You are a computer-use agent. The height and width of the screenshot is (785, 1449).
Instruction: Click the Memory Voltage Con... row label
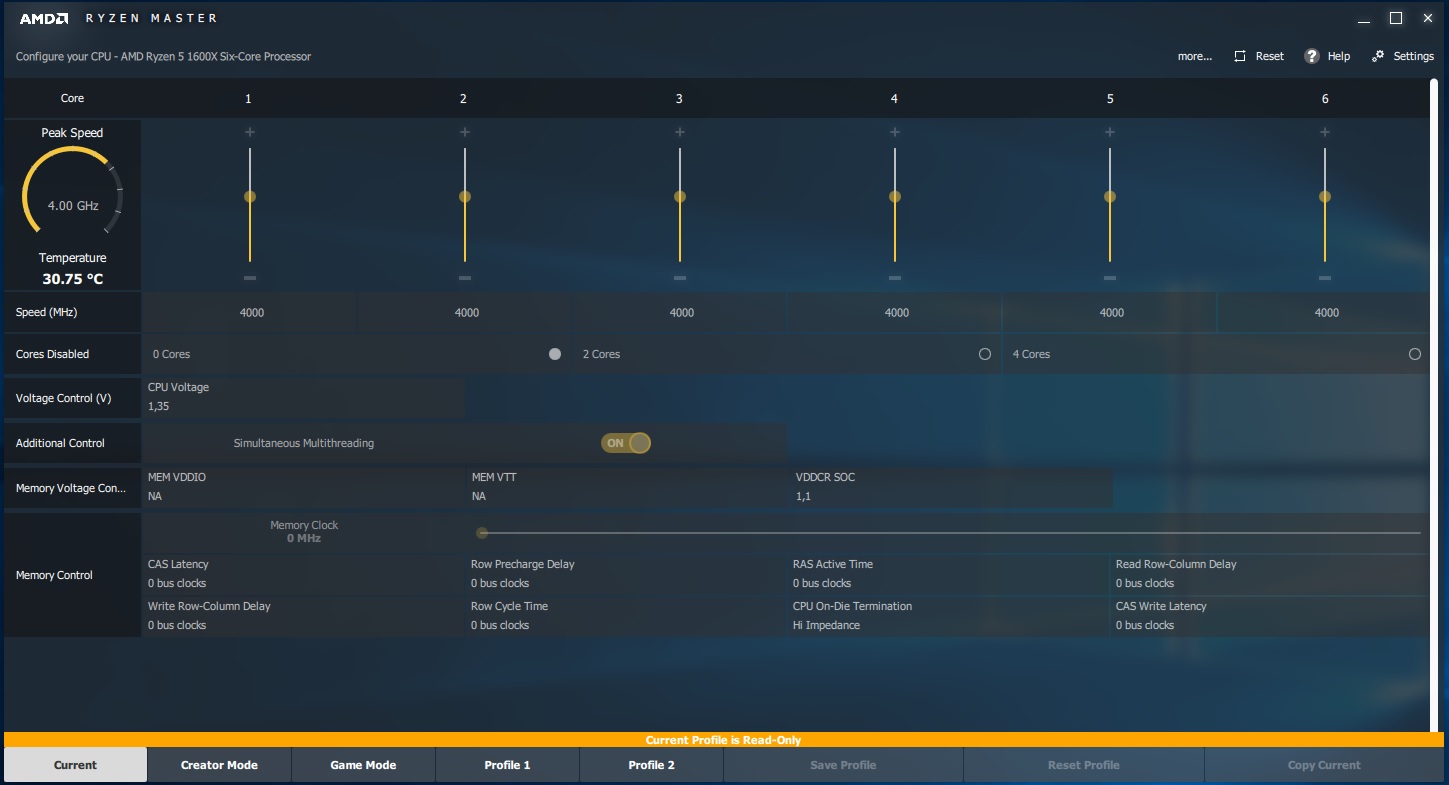pos(70,488)
